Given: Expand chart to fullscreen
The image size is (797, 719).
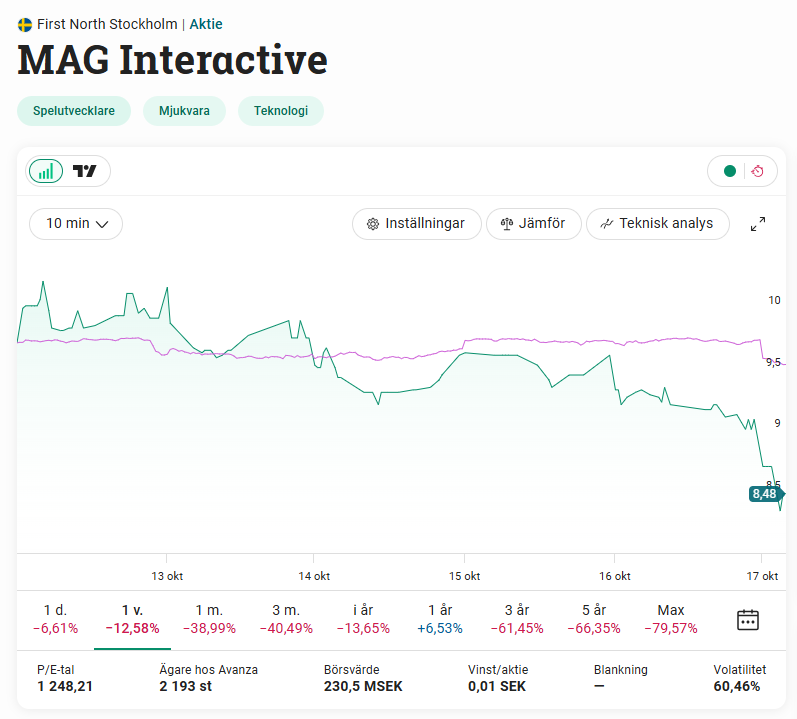Looking at the screenshot, I should [x=758, y=224].
